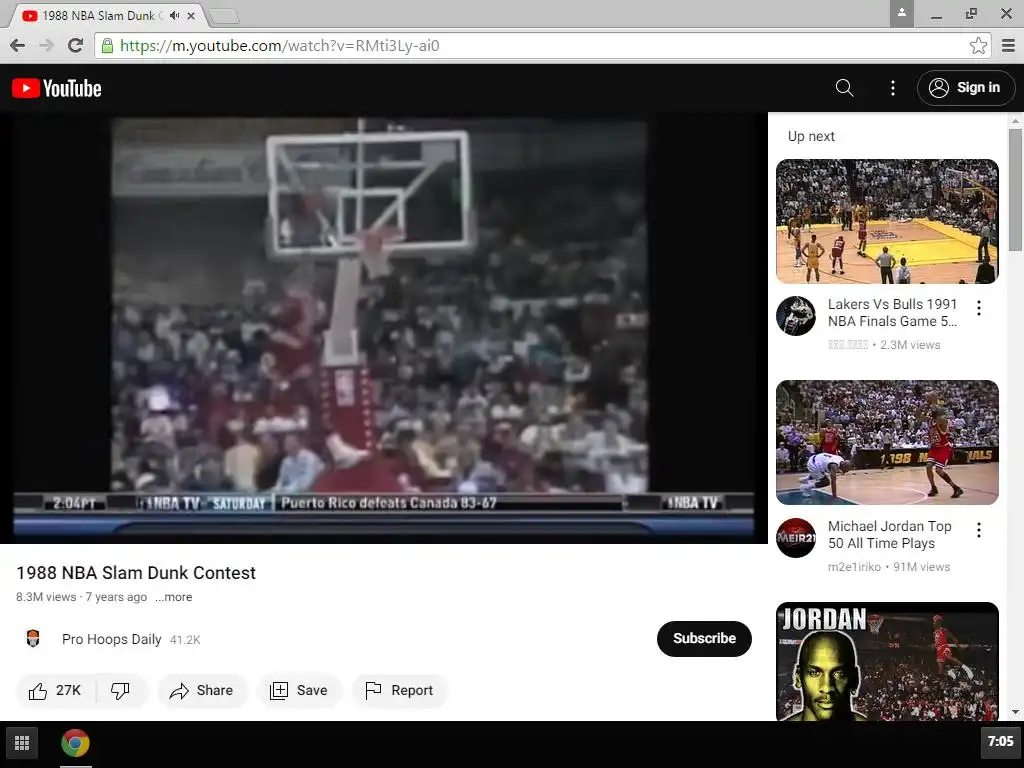Reload the page with the refresh icon
The width and height of the screenshot is (1024, 768).
[x=76, y=45]
